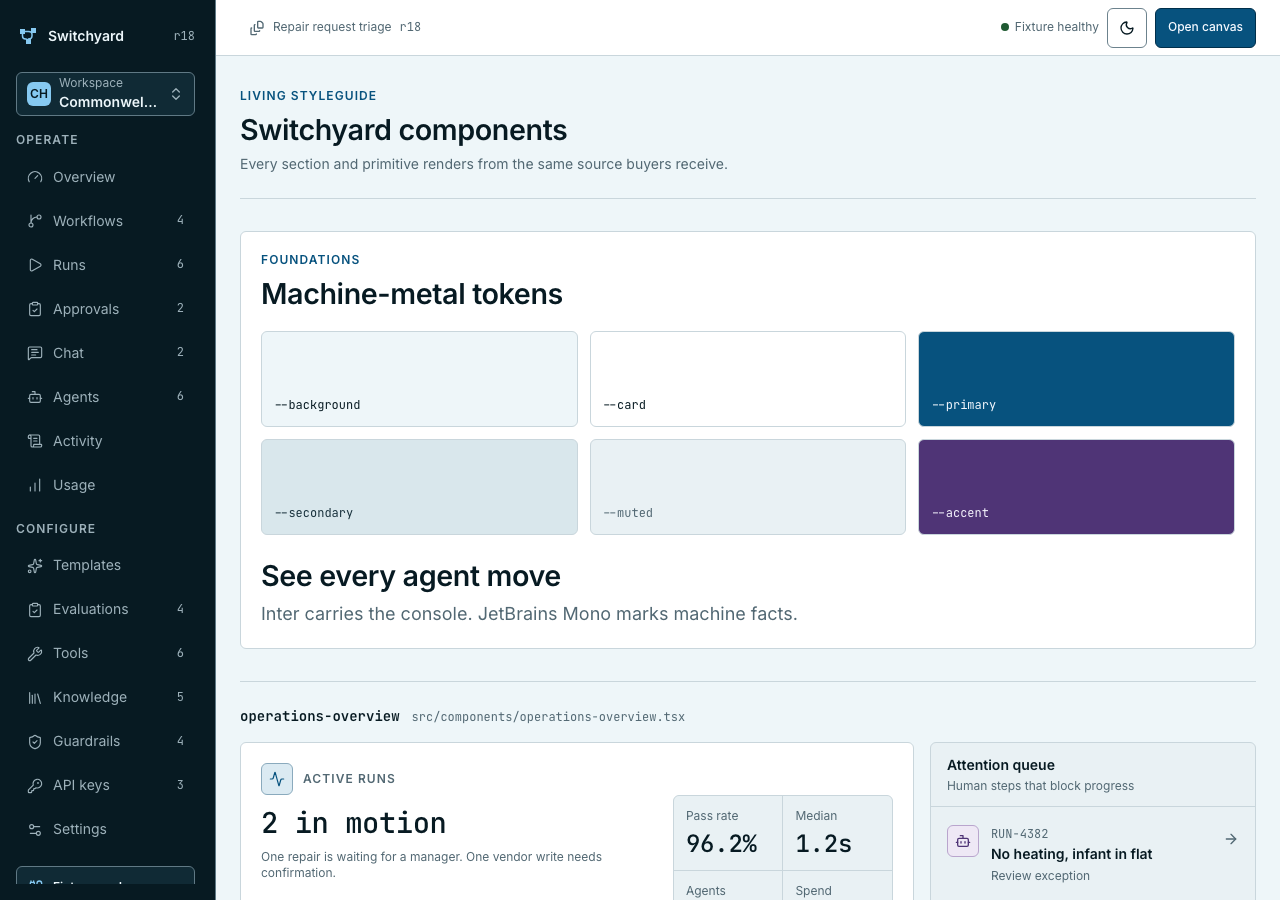Click the Open canvas button
The height and width of the screenshot is (900, 1280).
coord(1205,28)
